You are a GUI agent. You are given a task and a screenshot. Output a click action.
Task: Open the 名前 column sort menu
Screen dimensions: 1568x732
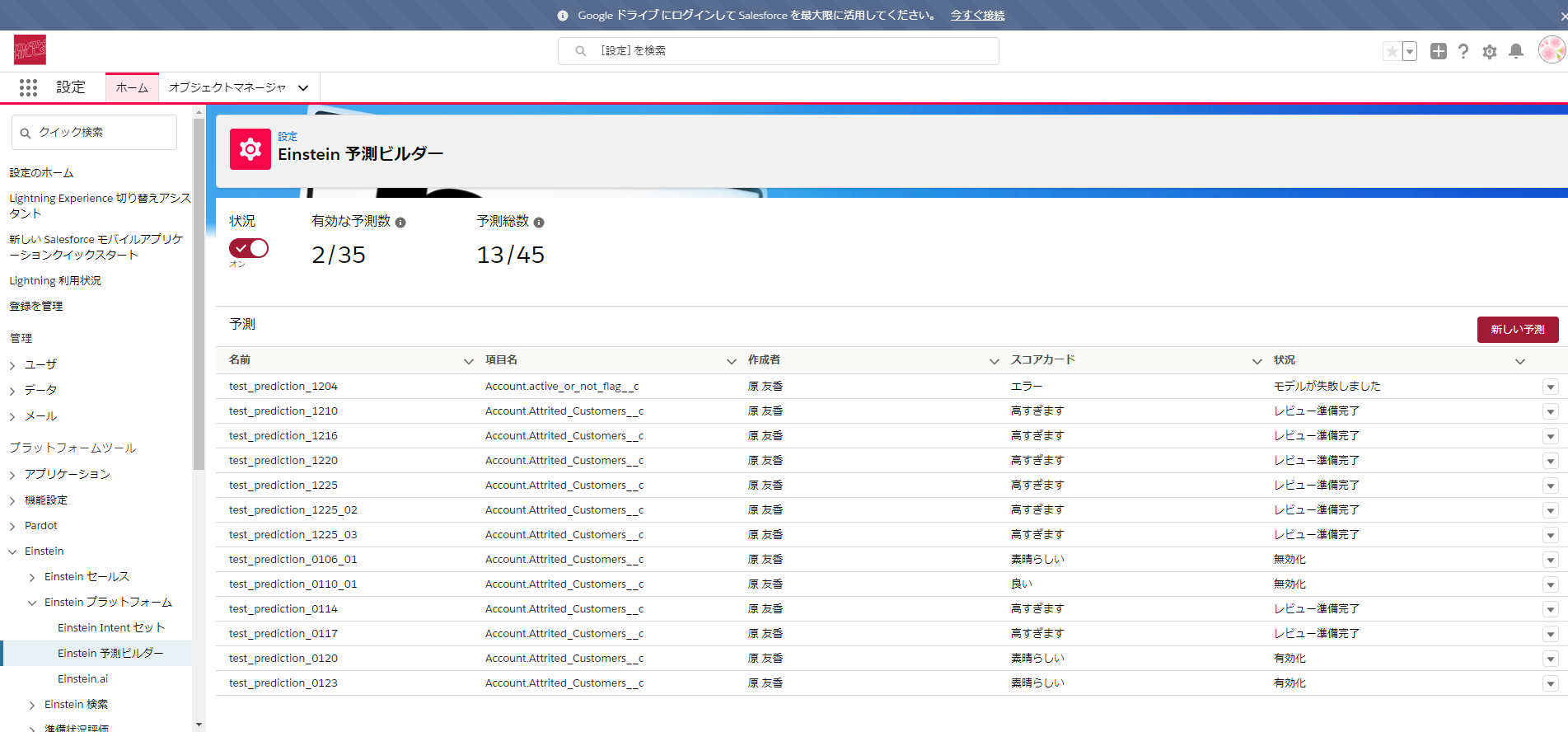click(468, 361)
